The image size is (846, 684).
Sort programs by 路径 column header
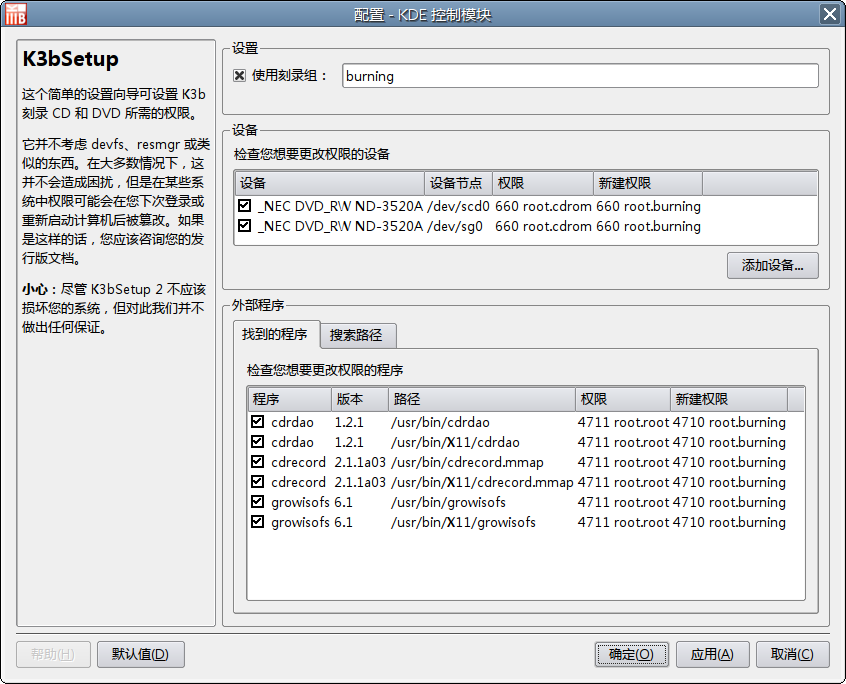(x=482, y=399)
